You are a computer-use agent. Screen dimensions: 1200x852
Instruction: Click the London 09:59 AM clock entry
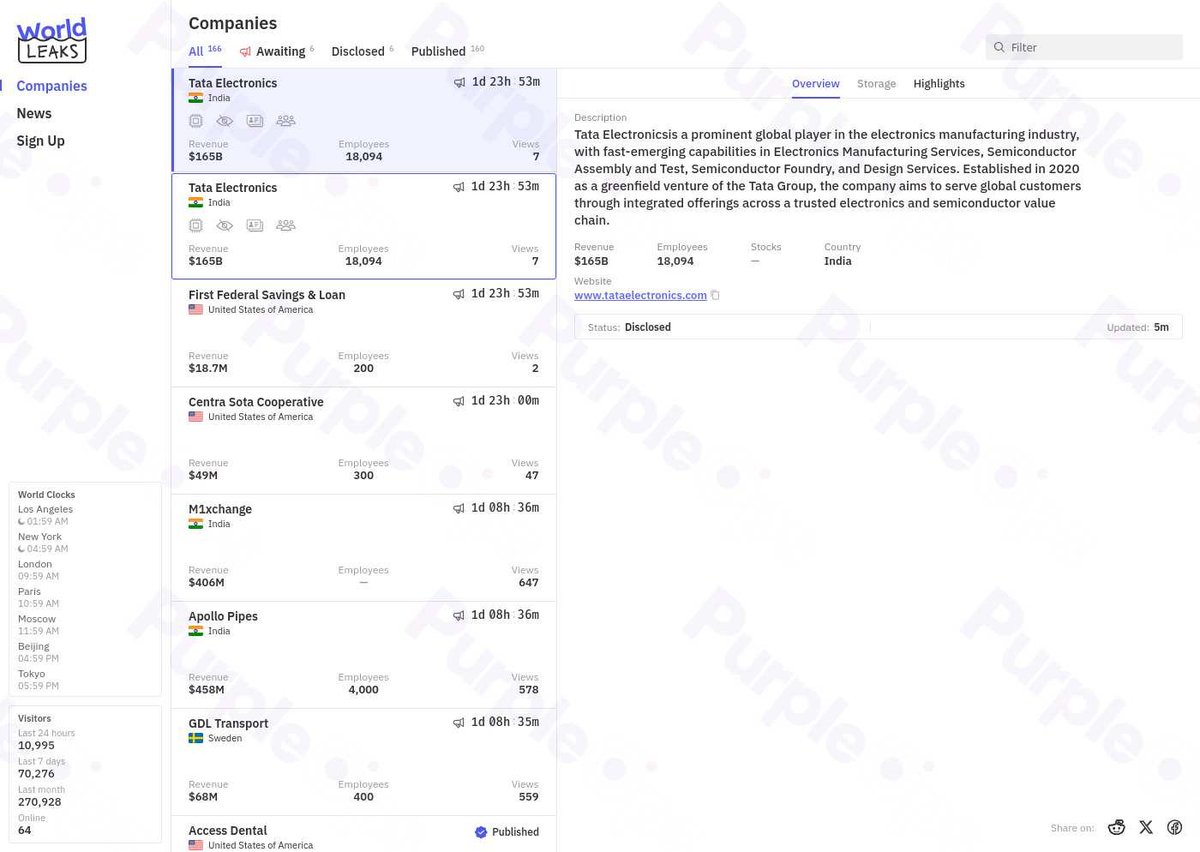39,570
